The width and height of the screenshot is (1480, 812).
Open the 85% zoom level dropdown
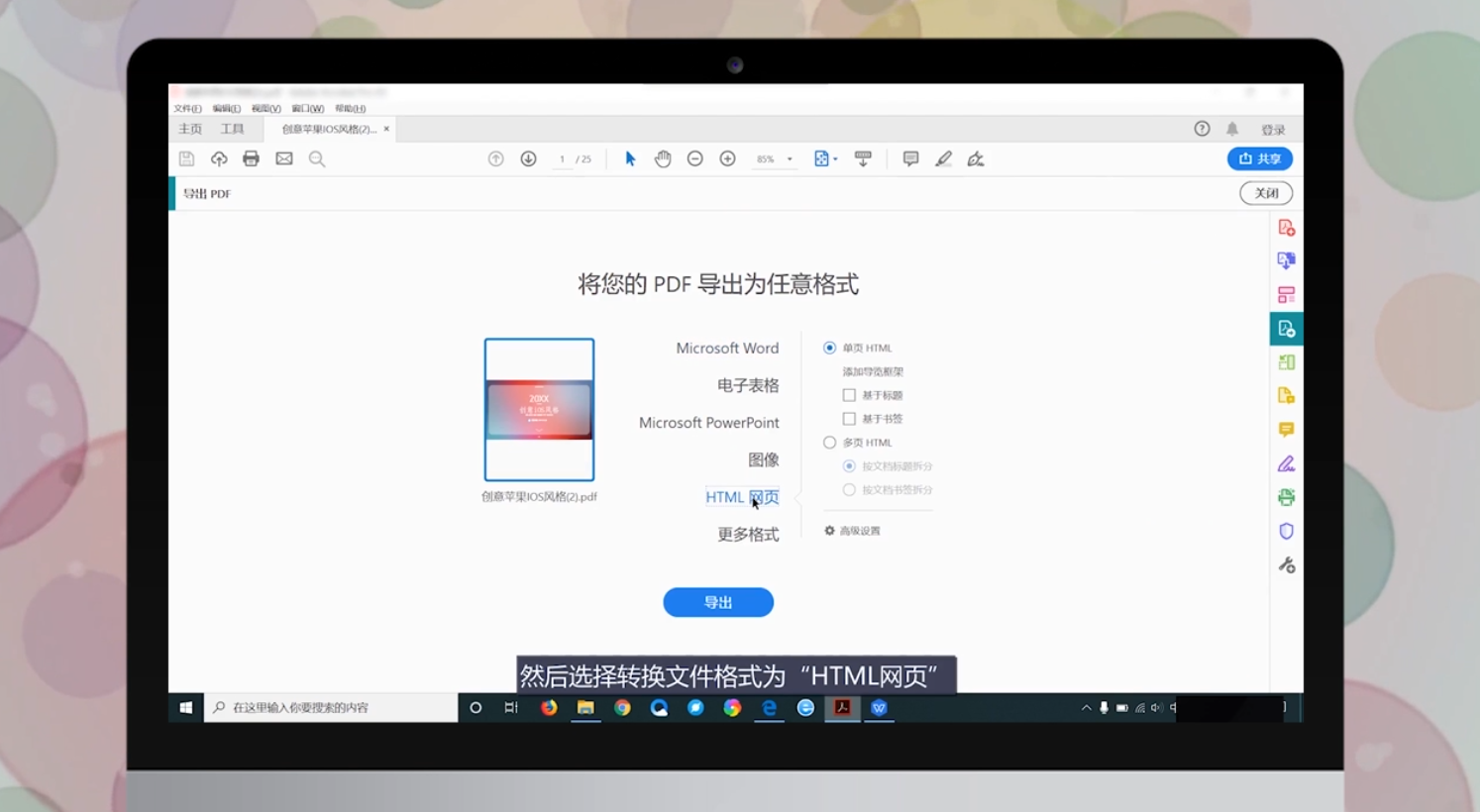pyautogui.click(x=790, y=158)
